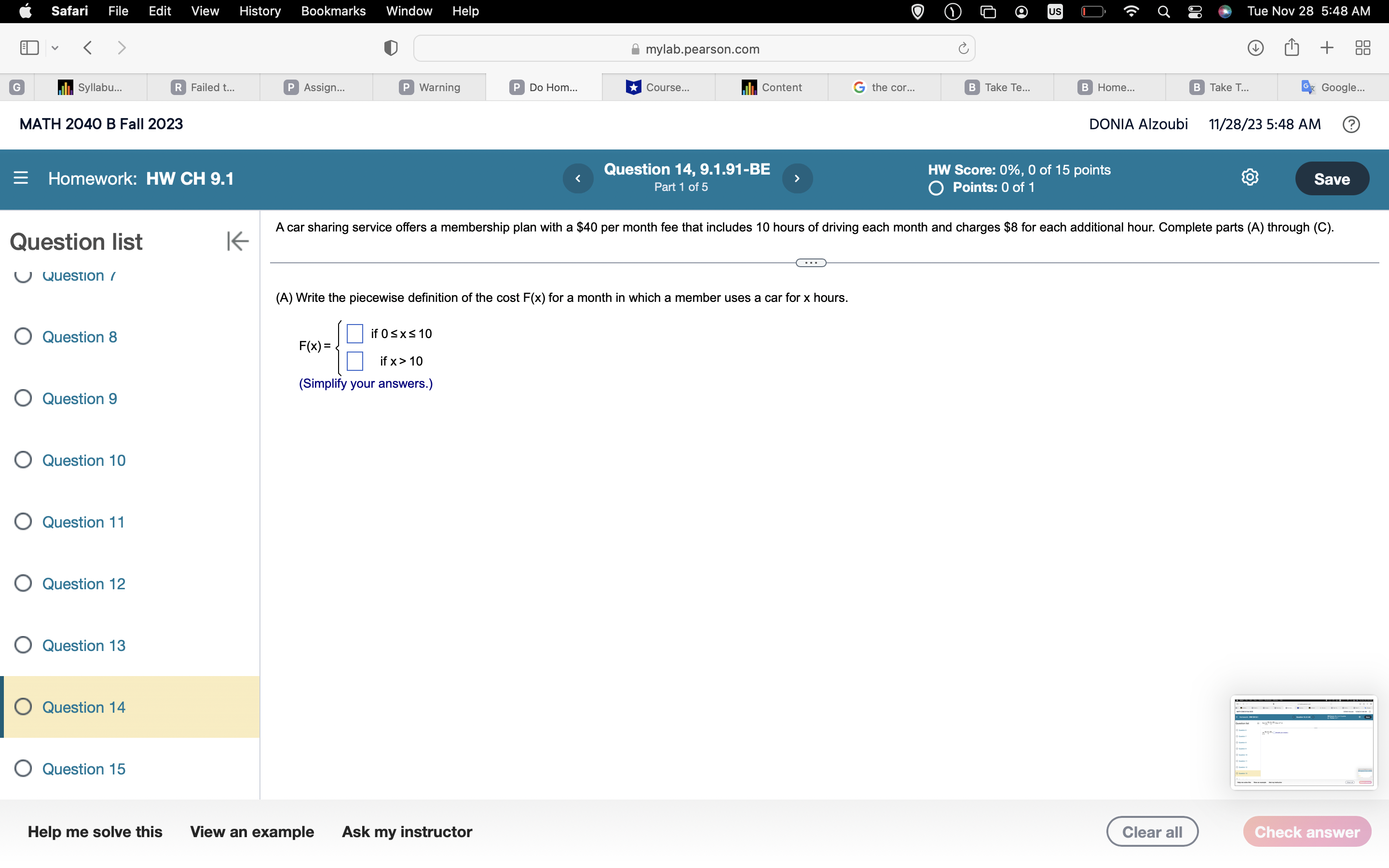The image size is (1389, 868).
Task: Select Question 10 in the list
Action: click(84, 460)
